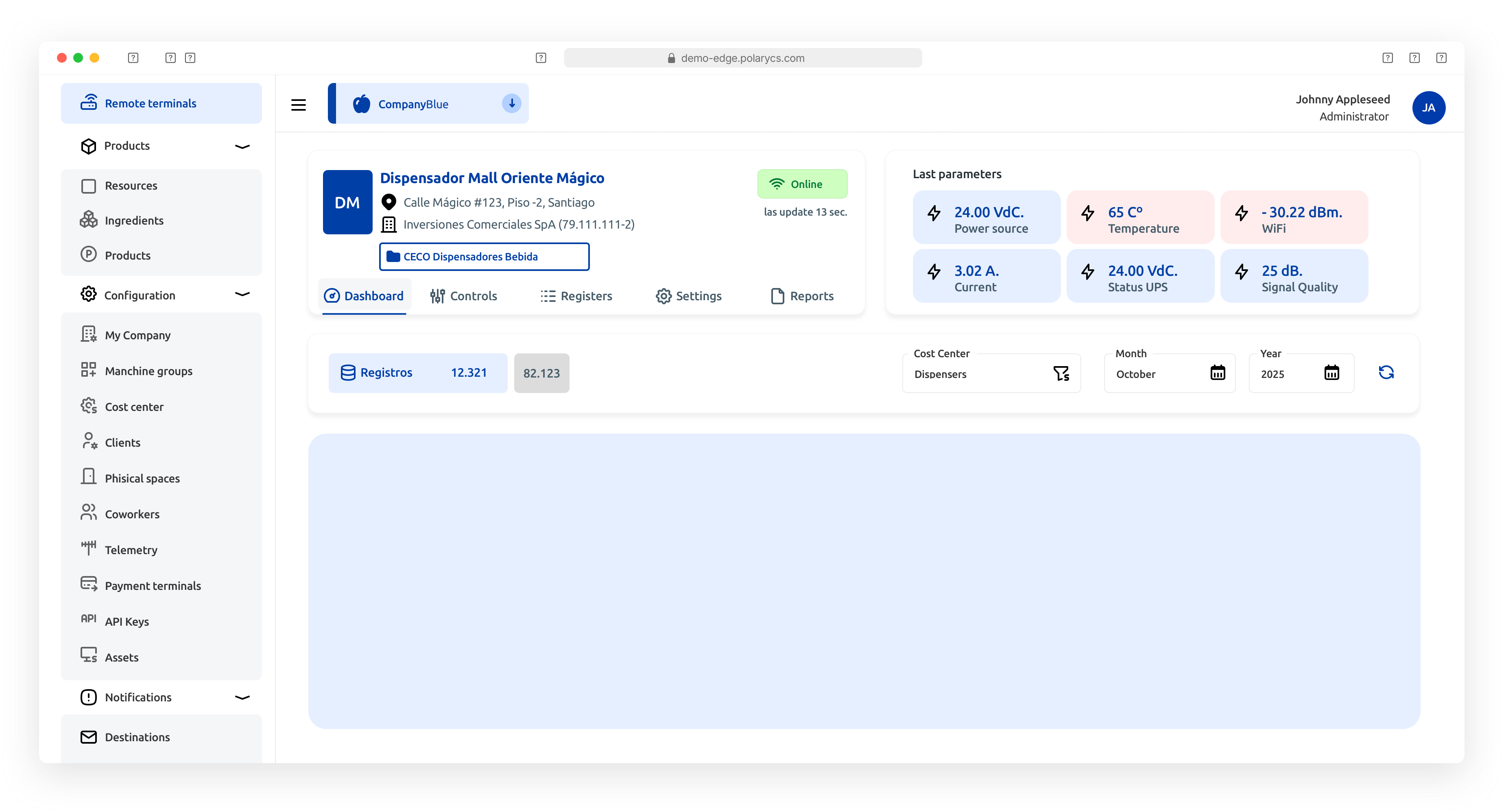Open the hamburger menu icon
This screenshot has height=812, width=1506.
pyautogui.click(x=298, y=105)
